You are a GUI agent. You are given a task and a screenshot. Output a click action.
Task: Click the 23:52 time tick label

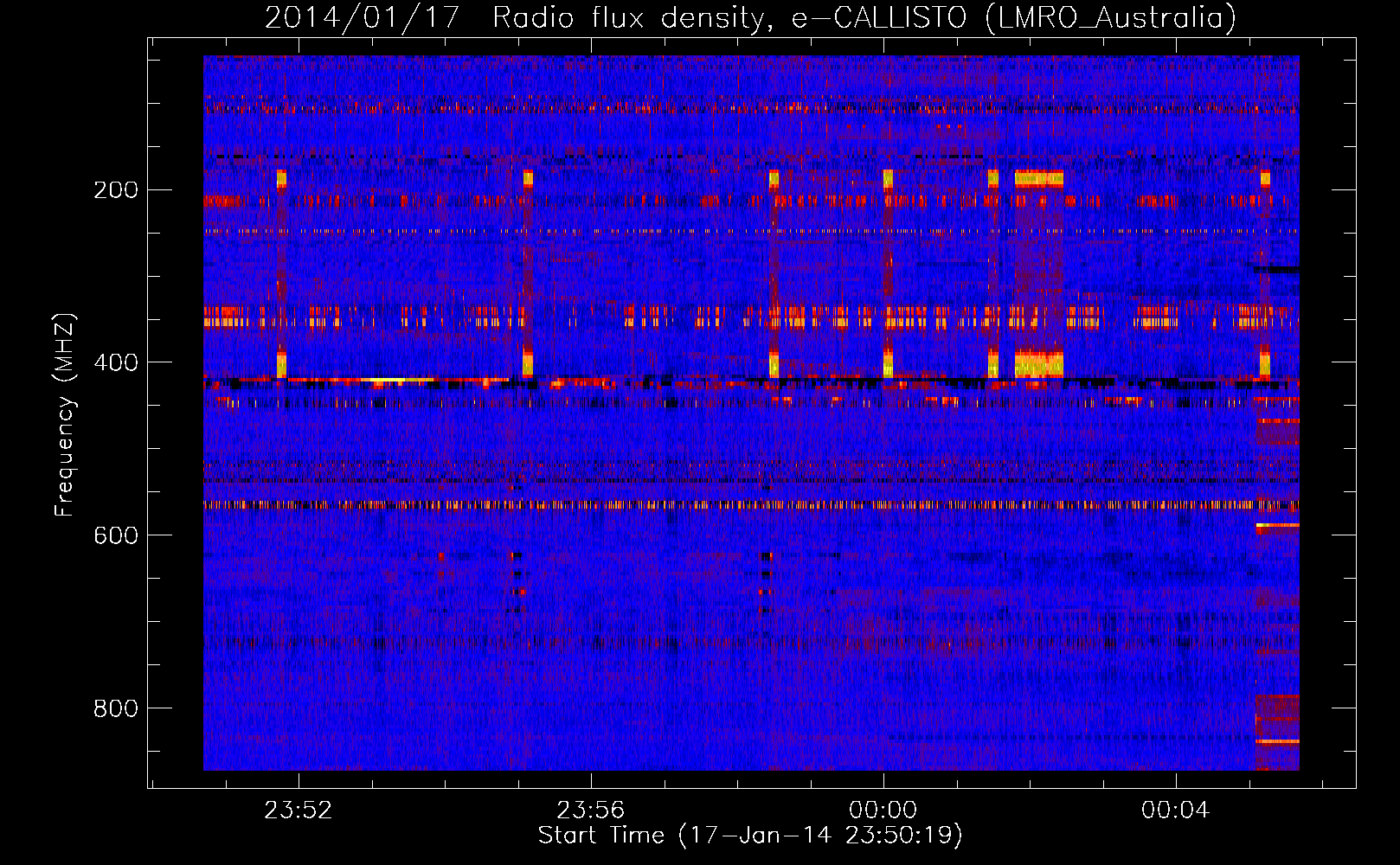[298, 811]
